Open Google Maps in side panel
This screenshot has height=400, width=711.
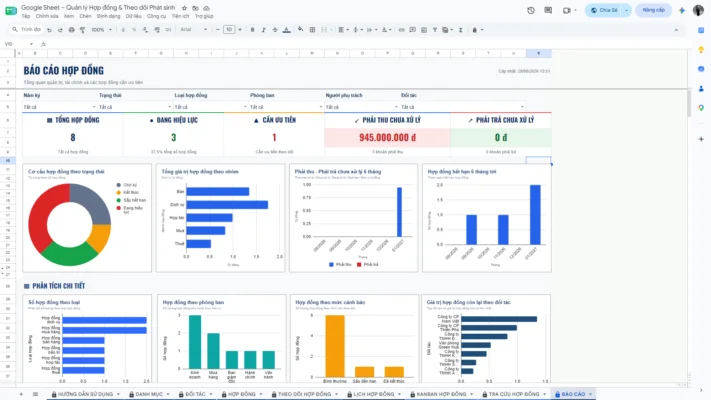tap(701, 108)
